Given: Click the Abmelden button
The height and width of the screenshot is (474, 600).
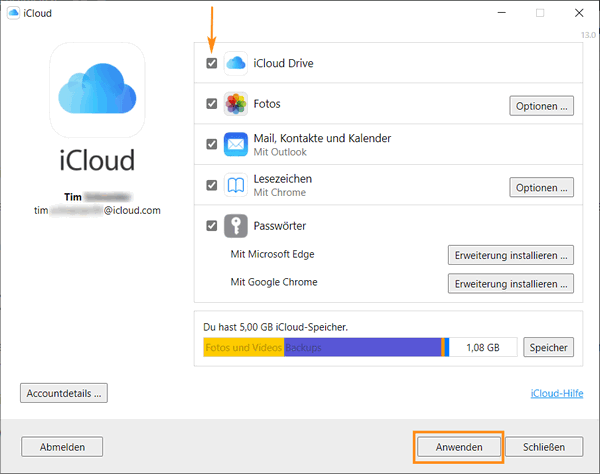Looking at the screenshot, I should click(62, 447).
